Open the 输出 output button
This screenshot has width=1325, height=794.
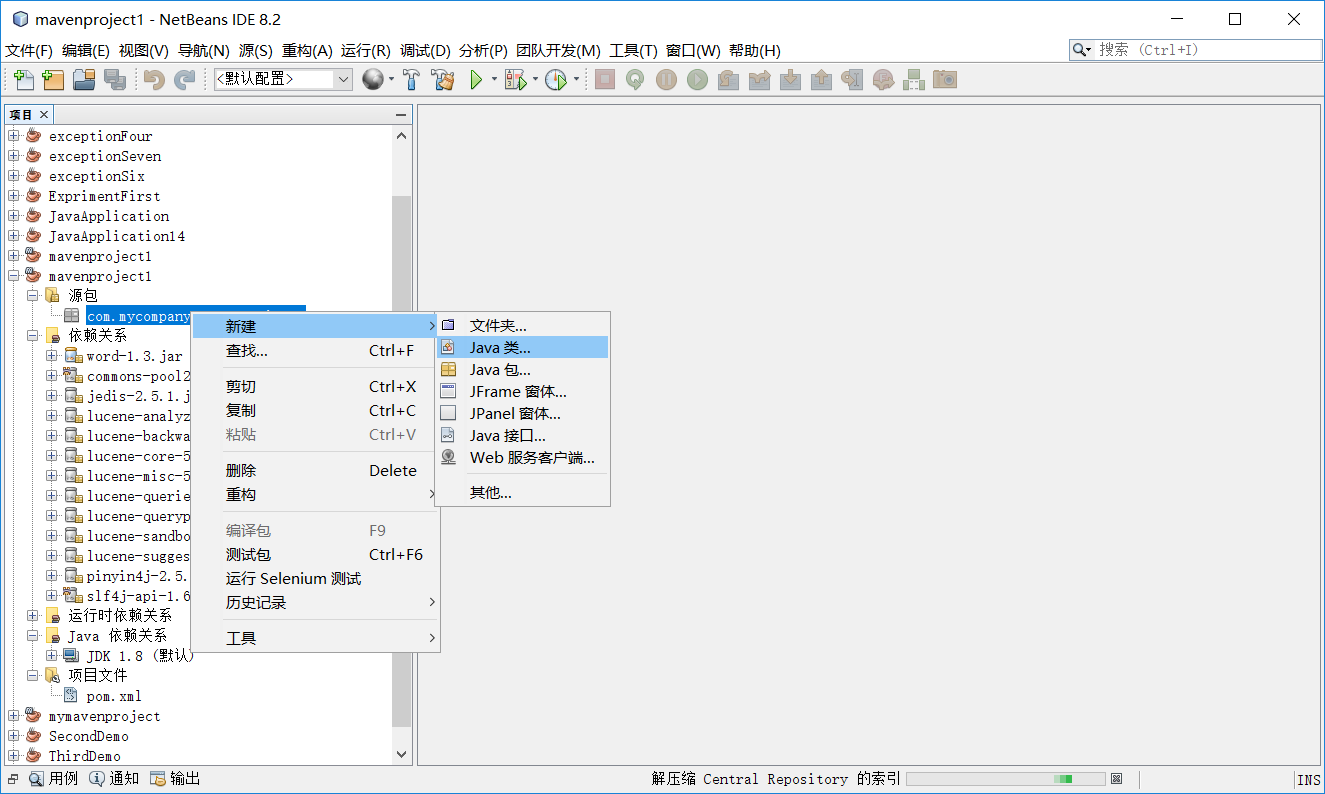[175, 779]
